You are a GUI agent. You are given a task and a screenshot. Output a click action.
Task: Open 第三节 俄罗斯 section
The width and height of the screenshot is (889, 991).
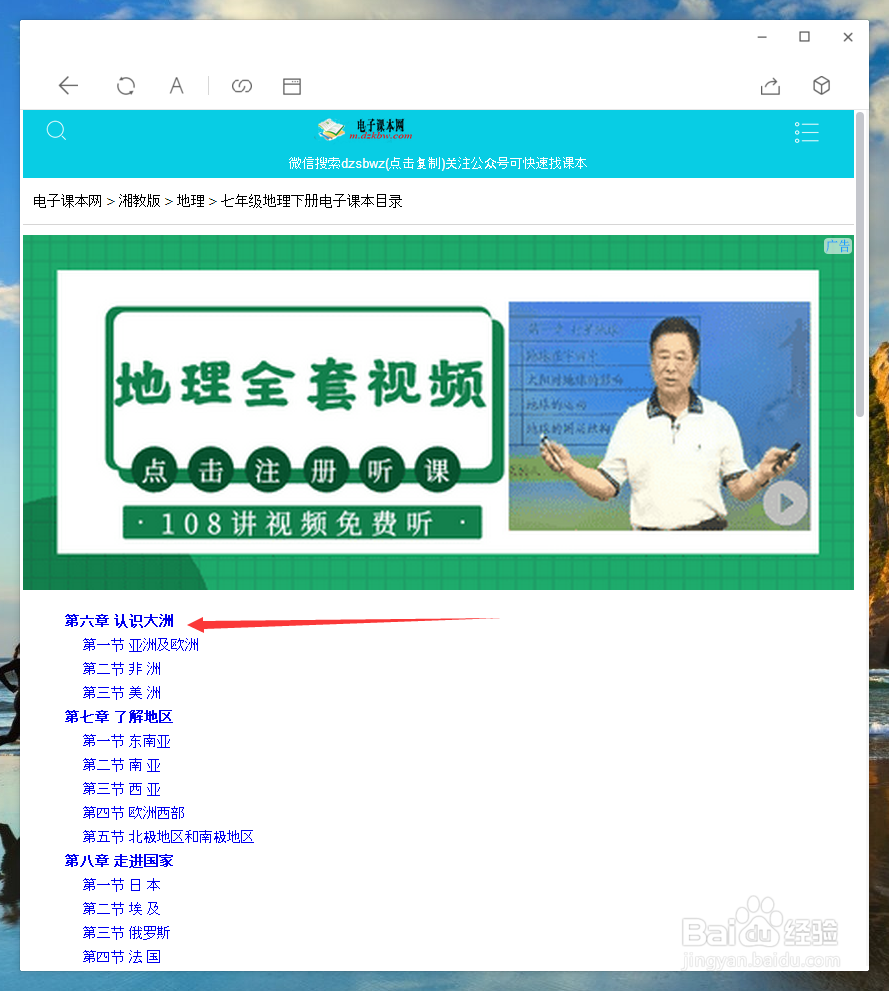126,933
